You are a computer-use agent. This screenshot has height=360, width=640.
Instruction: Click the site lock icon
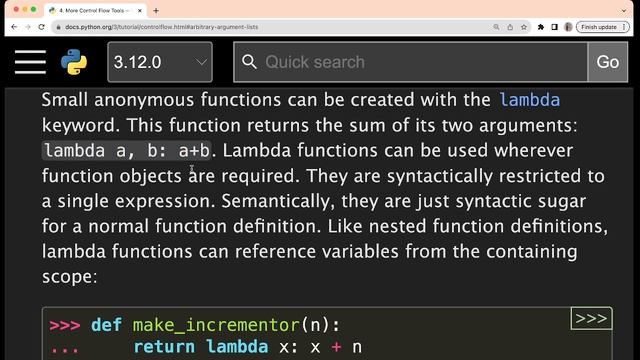[x=58, y=27]
